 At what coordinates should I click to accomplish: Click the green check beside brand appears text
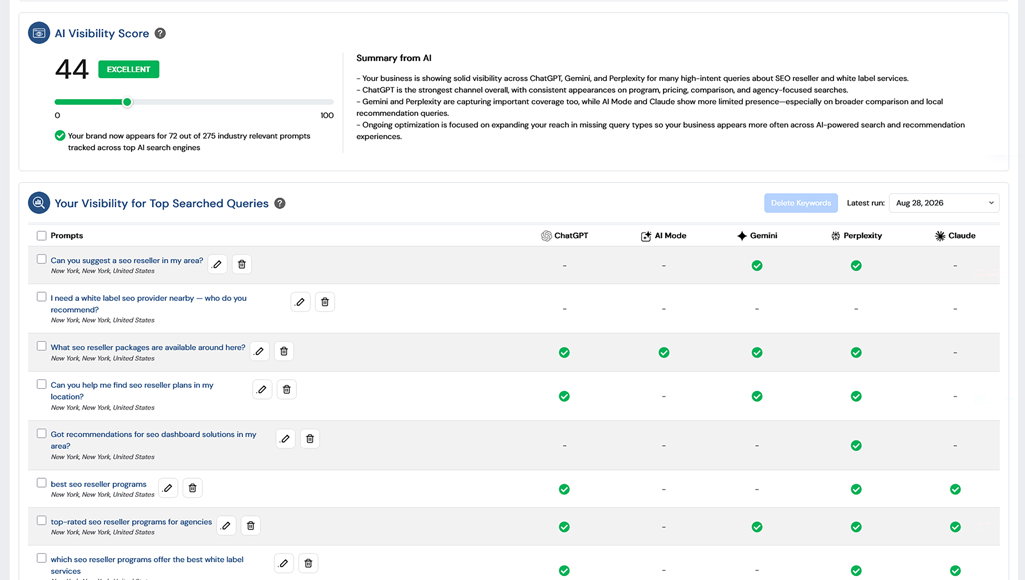pyautogui.click(x=60, y=136)
